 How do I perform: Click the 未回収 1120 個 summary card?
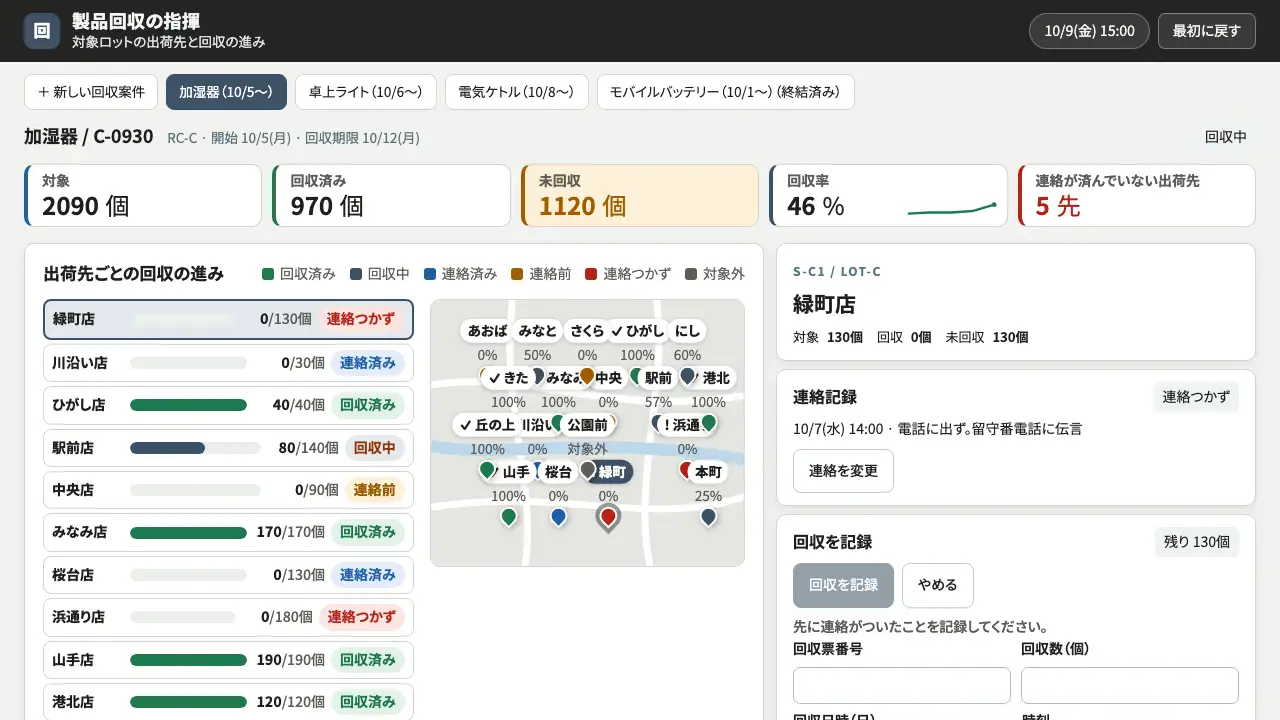(640, 196)
